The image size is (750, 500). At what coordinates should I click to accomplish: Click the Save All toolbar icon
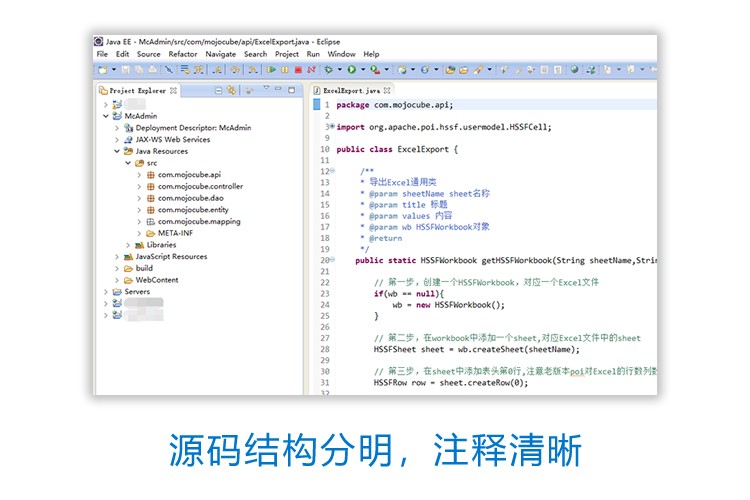[139, 70]
